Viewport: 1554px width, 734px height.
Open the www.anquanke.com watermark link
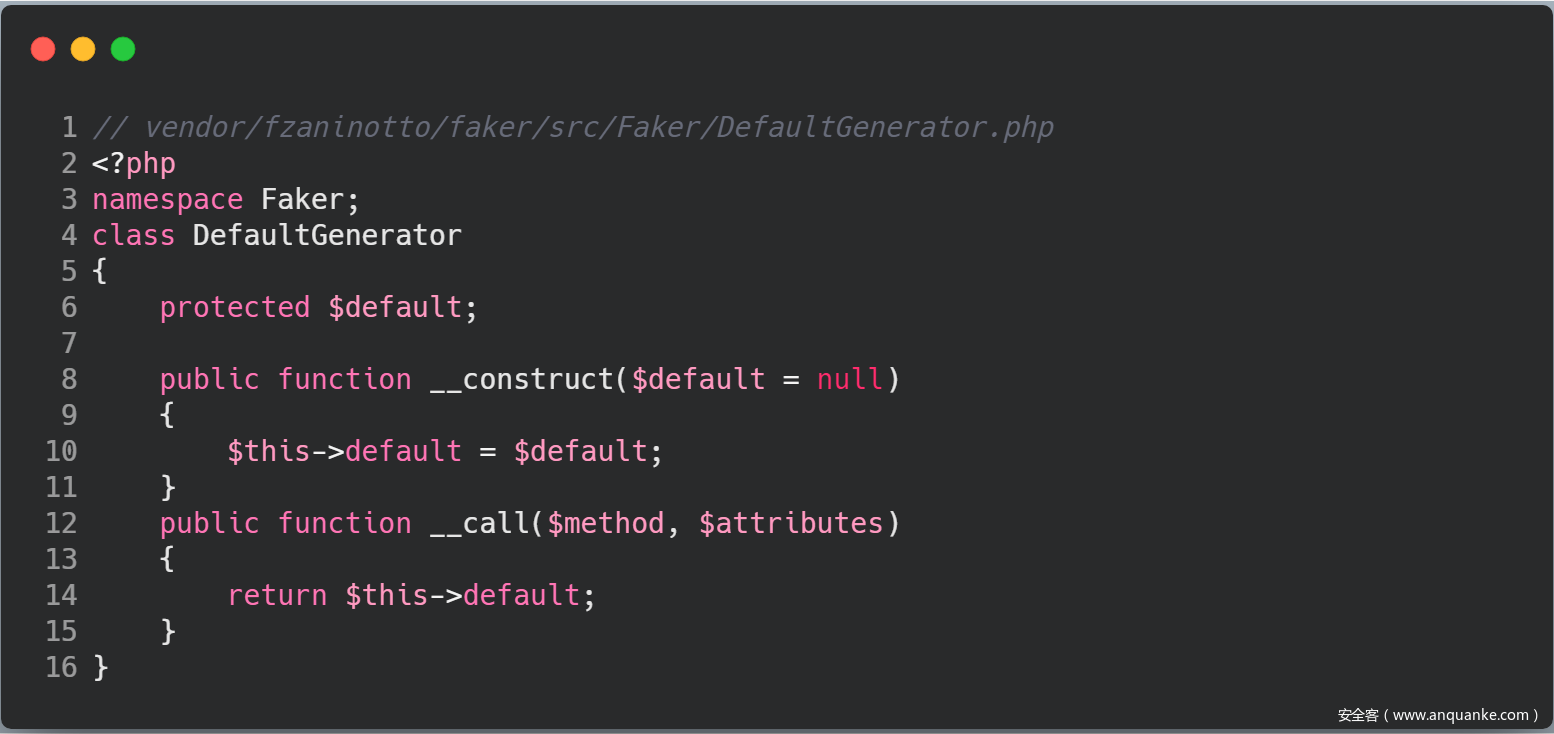pos(1460,715)
